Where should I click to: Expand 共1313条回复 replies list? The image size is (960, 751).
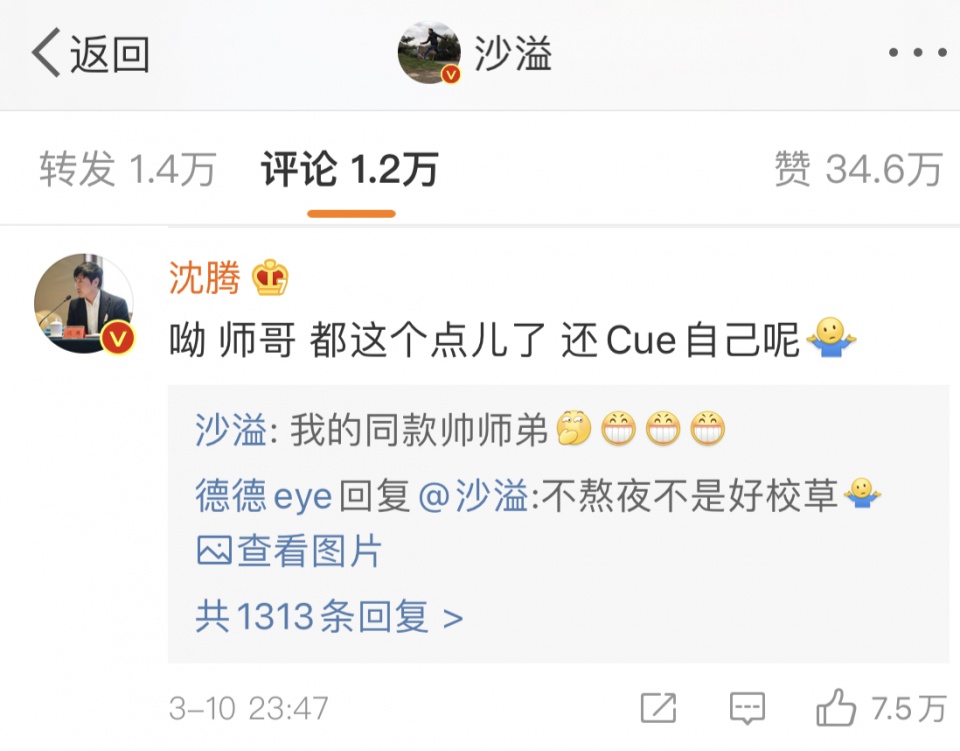(x=329, y=616)
